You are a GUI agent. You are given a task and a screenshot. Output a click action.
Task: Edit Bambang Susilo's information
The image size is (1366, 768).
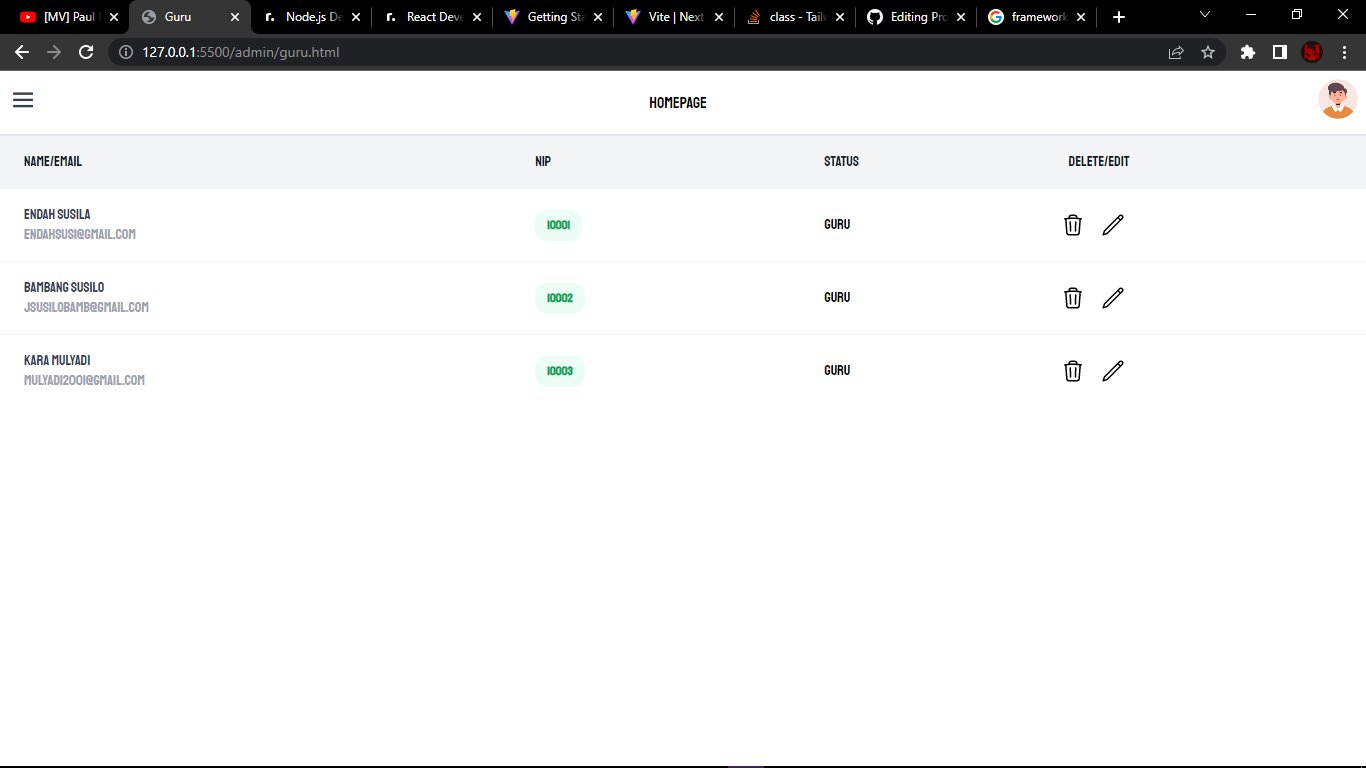(x=1112, y=297)
